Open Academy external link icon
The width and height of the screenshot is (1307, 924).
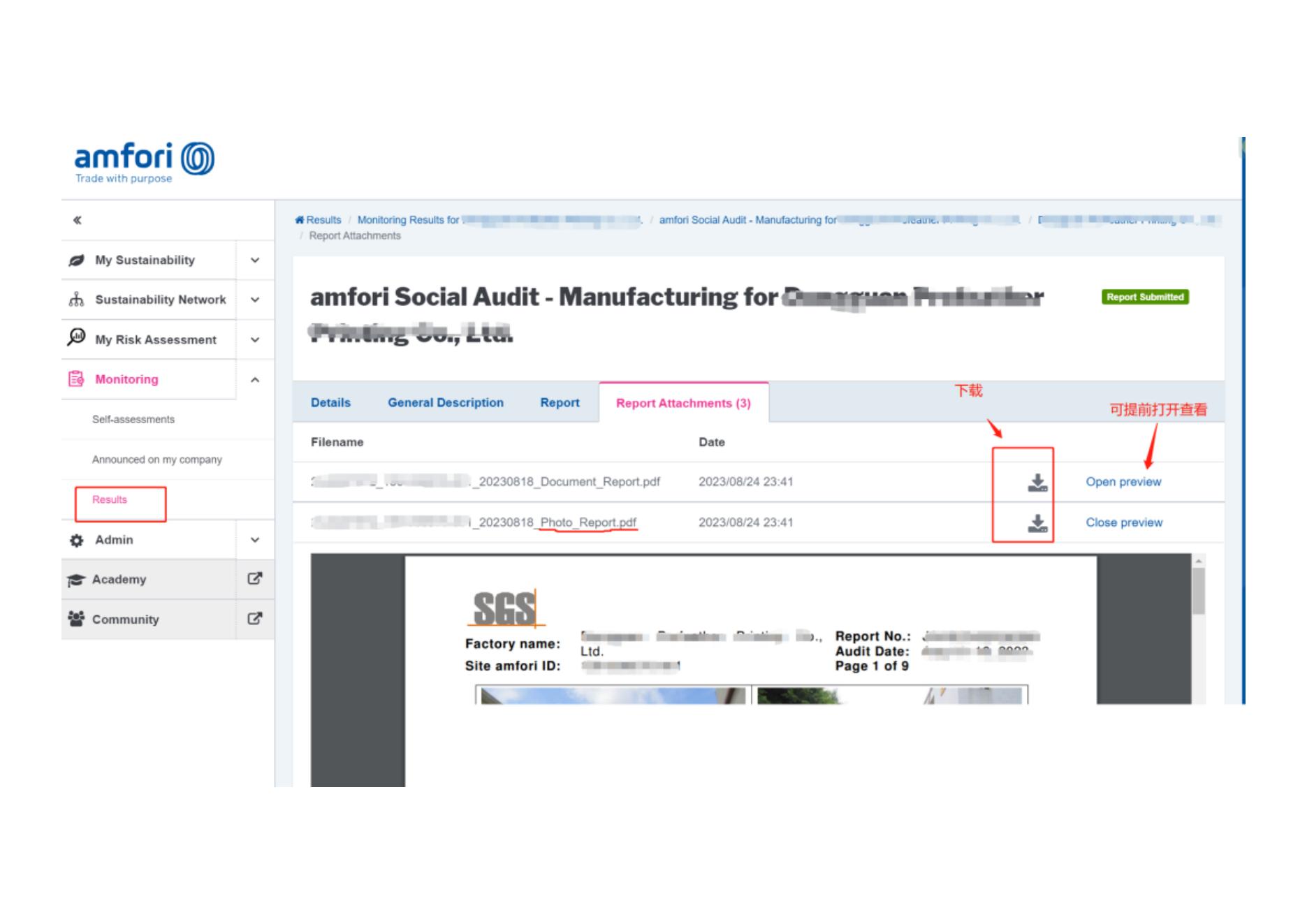(255, 579)
